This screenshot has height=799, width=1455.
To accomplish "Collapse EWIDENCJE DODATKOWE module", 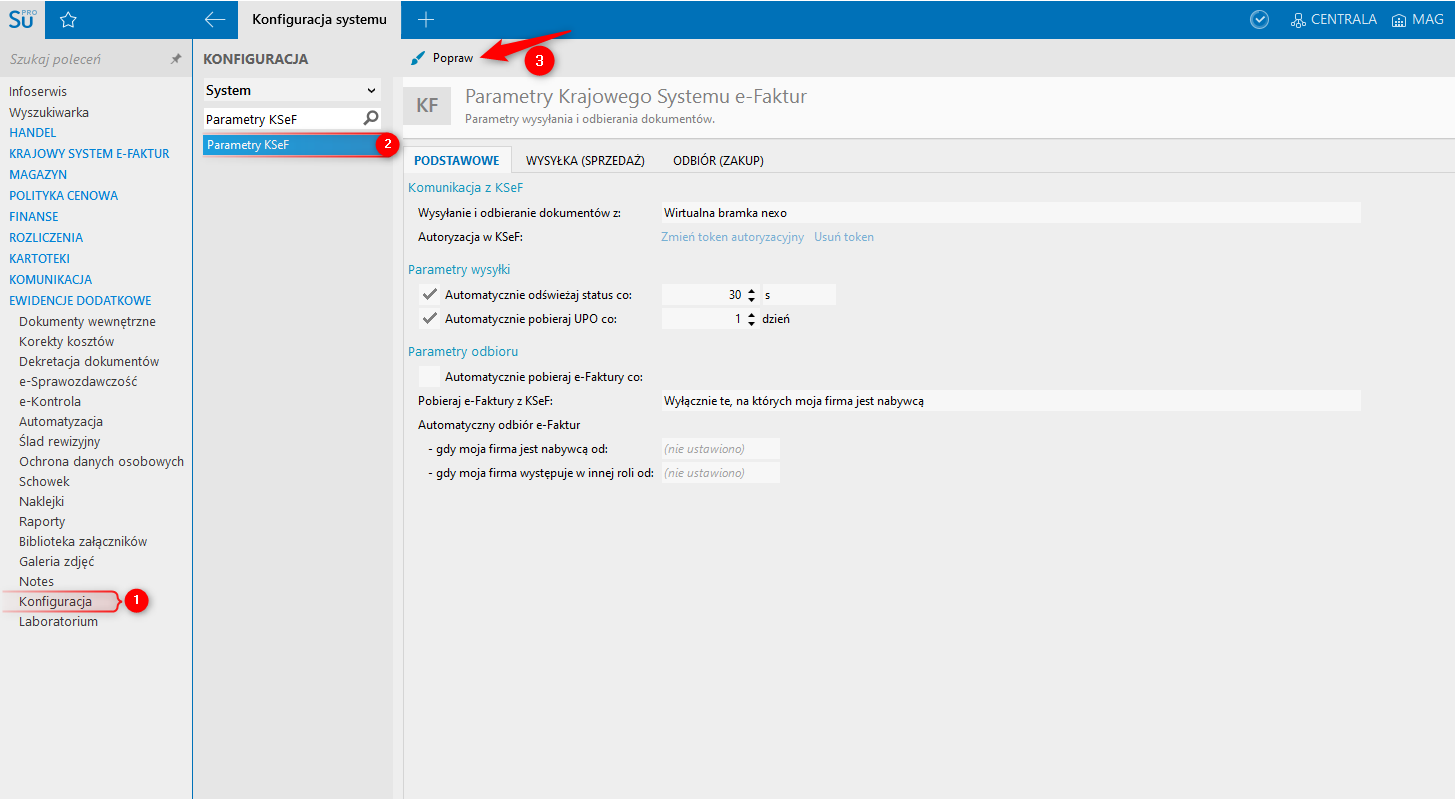I will pyautogui.click(x=80, y=300).
